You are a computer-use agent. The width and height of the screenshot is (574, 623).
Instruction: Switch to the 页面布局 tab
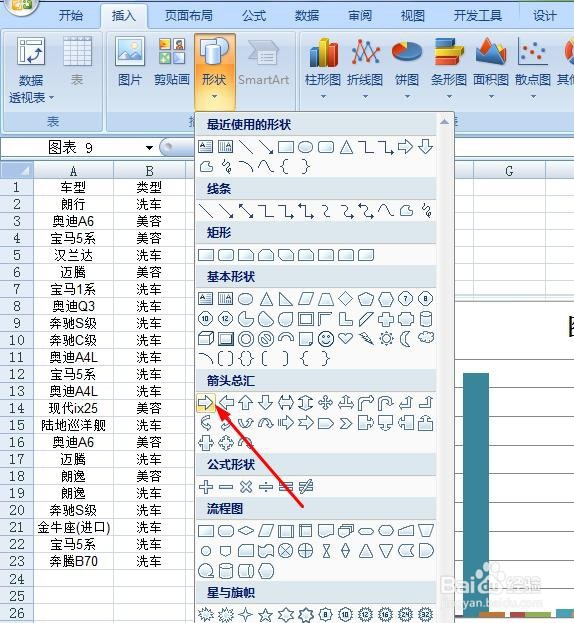pyautogui.click(x=189, y=16)
